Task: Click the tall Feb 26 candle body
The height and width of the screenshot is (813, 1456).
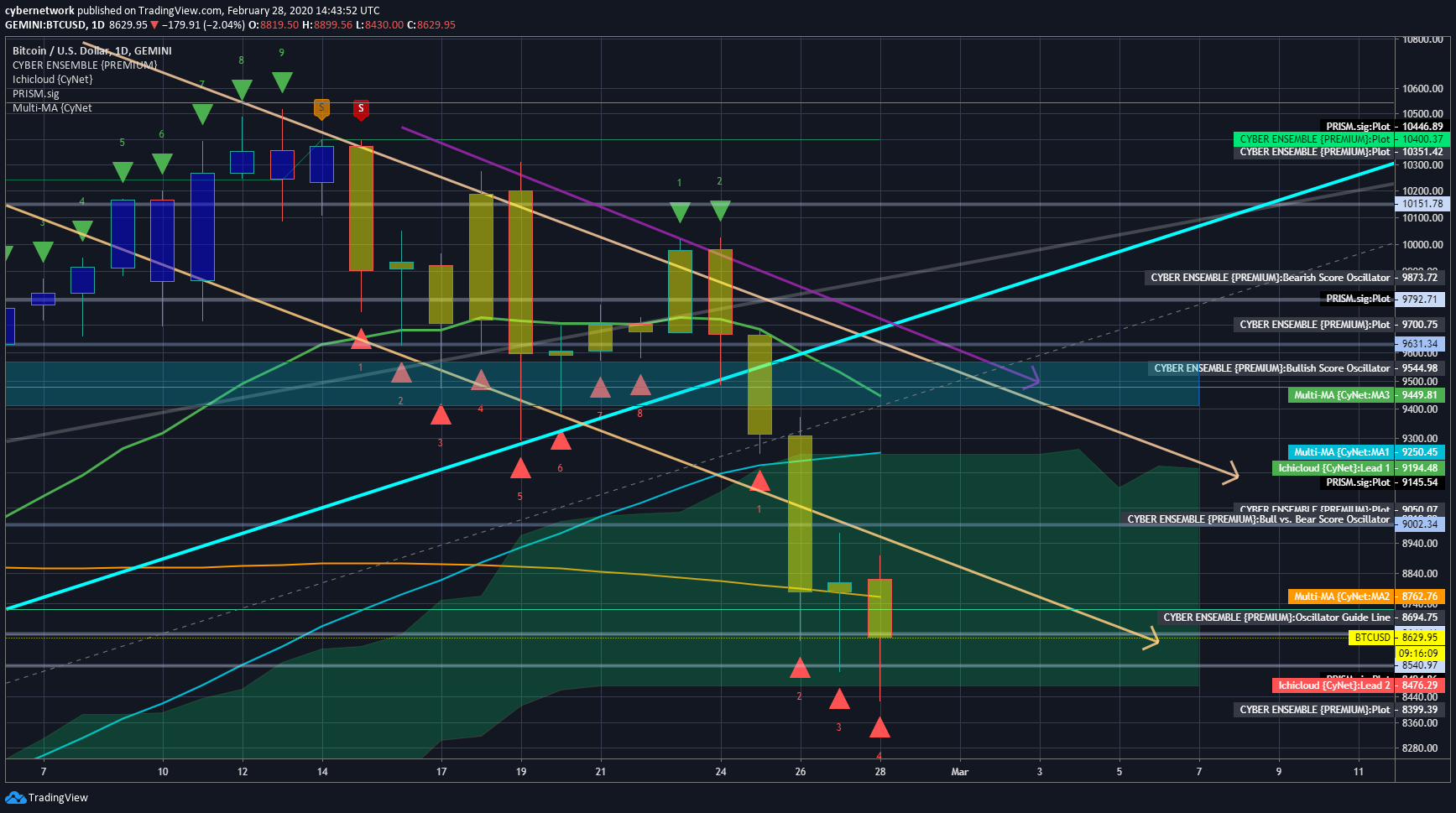Action: 800,513
